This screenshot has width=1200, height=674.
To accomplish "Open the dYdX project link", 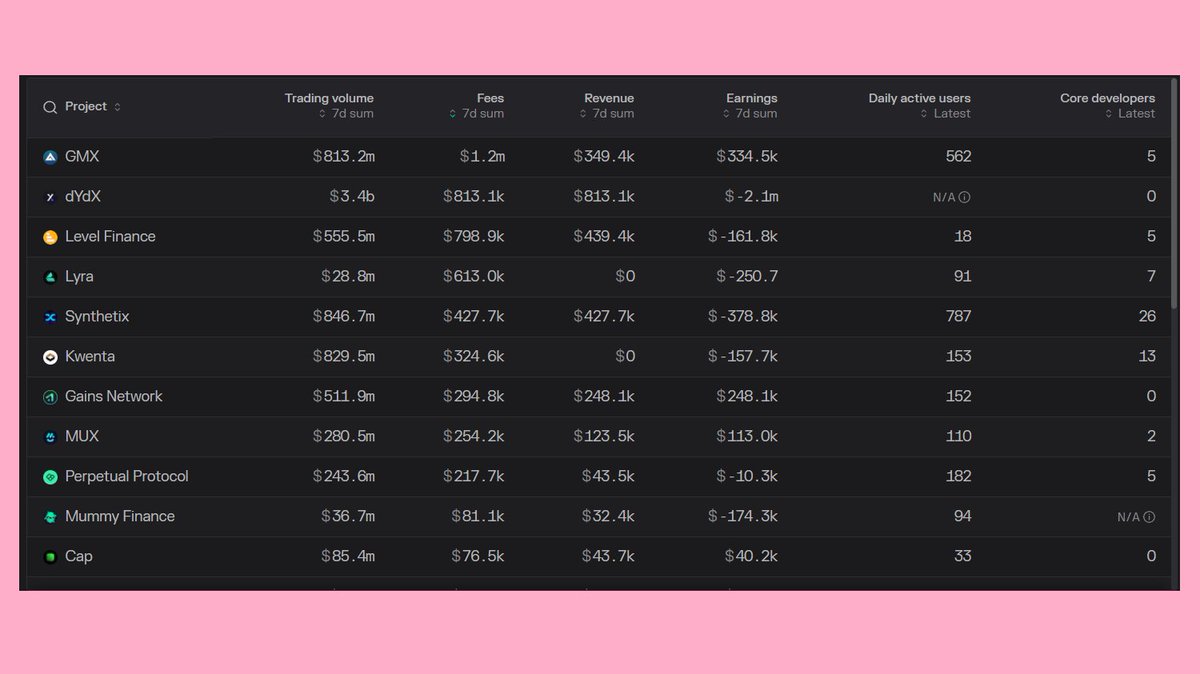I will 83,197.
